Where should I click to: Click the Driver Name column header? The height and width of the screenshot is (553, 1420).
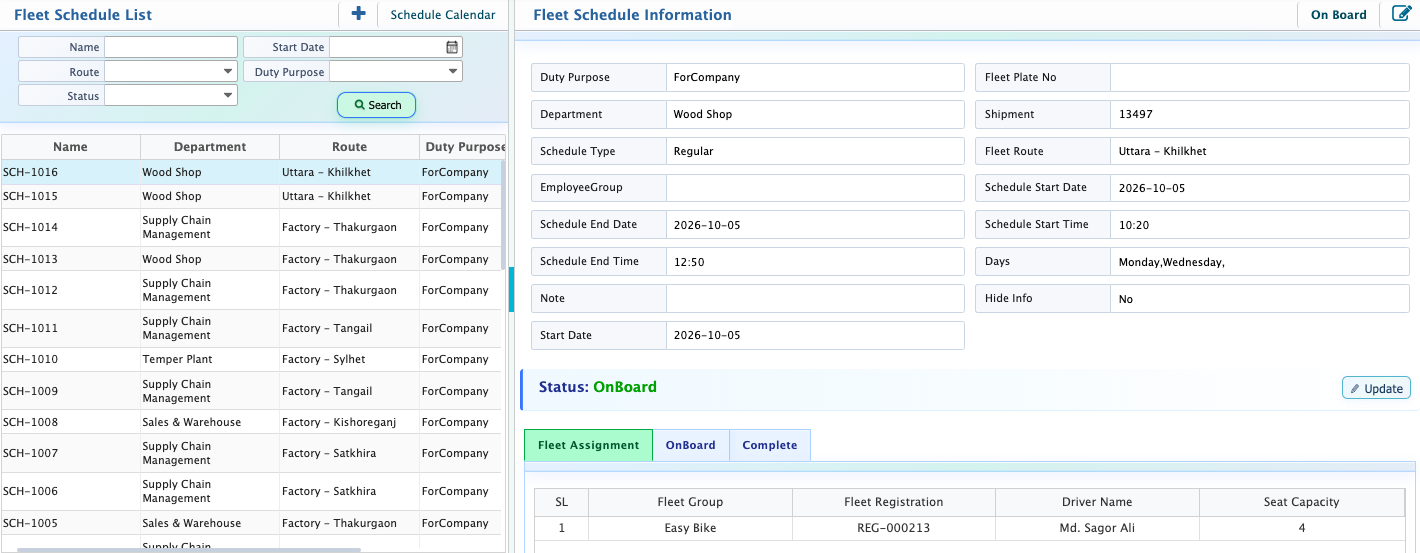pyautogui.click(x=1097, y=502)
